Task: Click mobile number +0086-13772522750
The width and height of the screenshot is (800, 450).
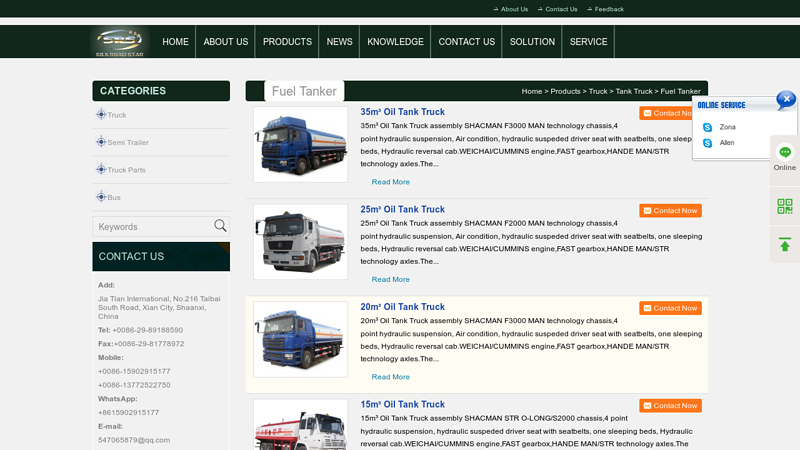Action: 134,385
